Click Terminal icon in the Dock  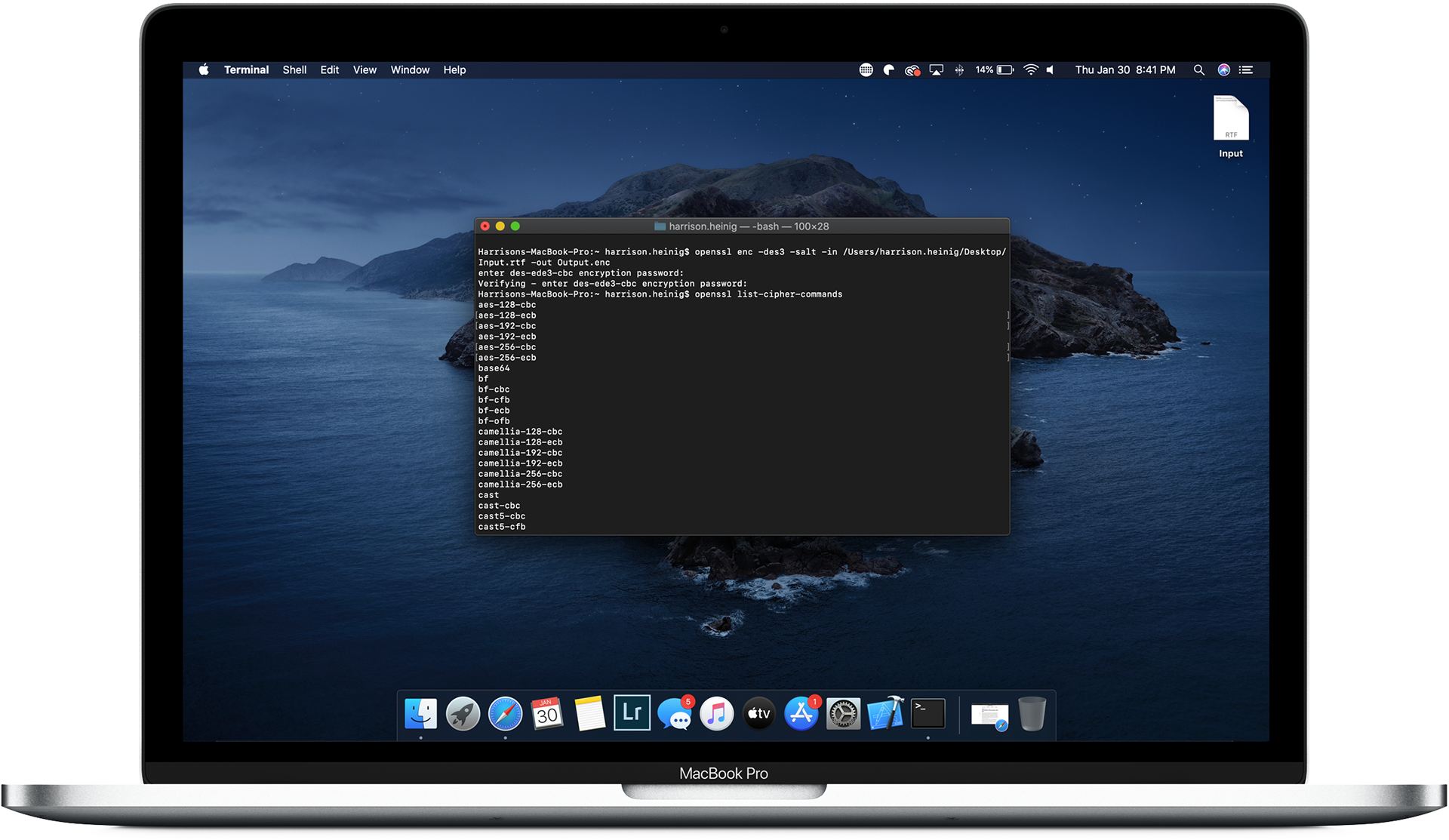click(928, 713)
